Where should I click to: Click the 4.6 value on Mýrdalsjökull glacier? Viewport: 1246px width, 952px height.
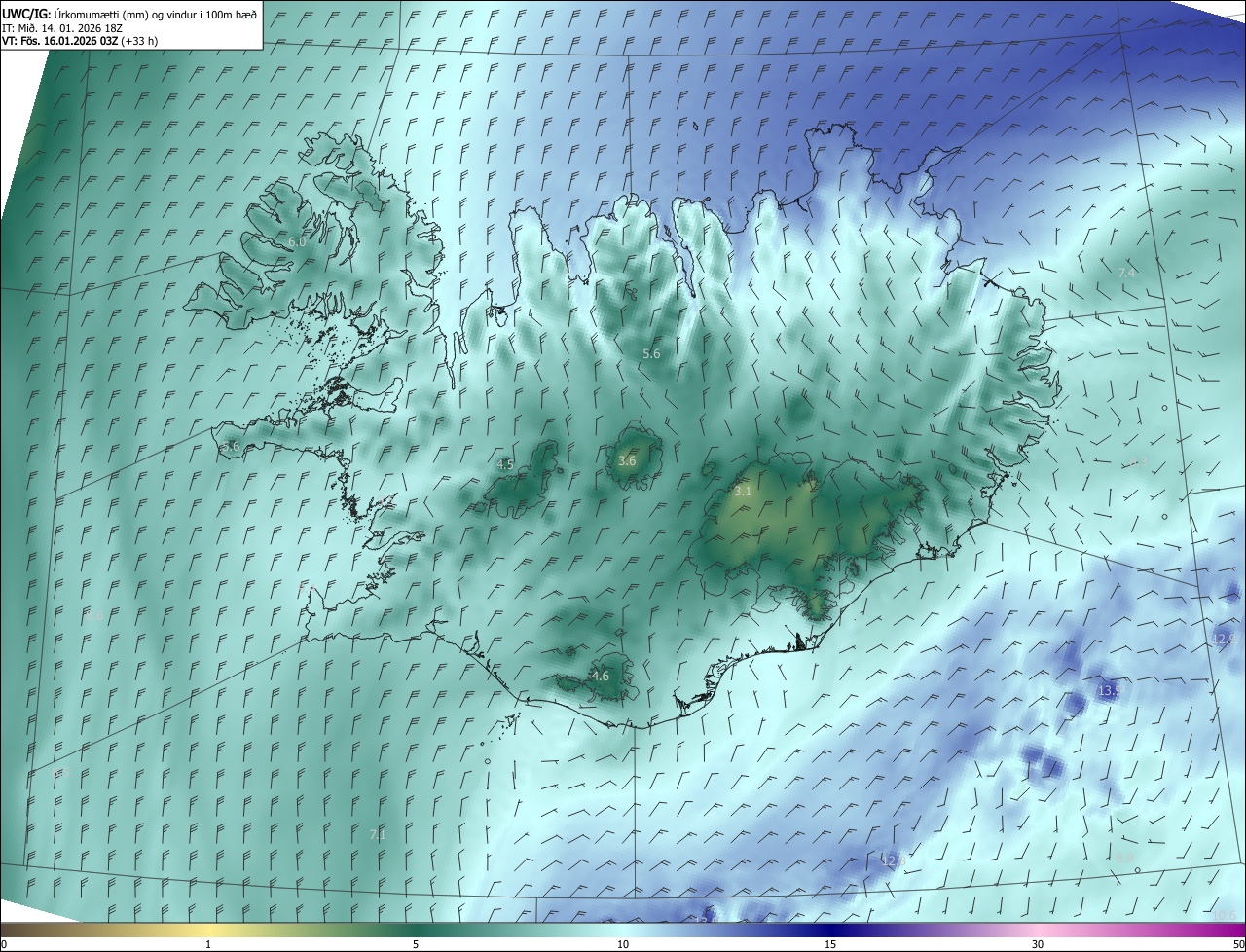(x=601, y=676)
